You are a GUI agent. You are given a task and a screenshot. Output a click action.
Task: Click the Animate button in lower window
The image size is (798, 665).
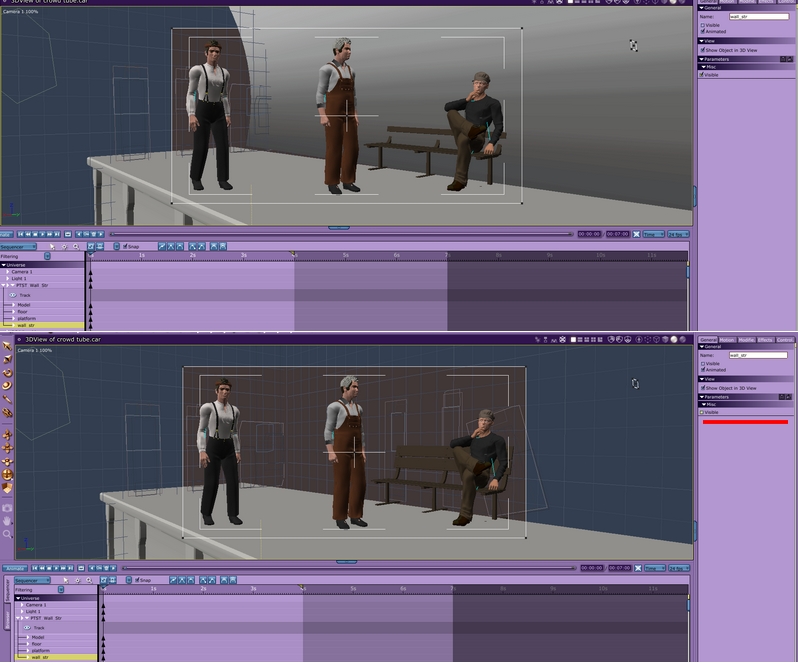pos(15,568)
